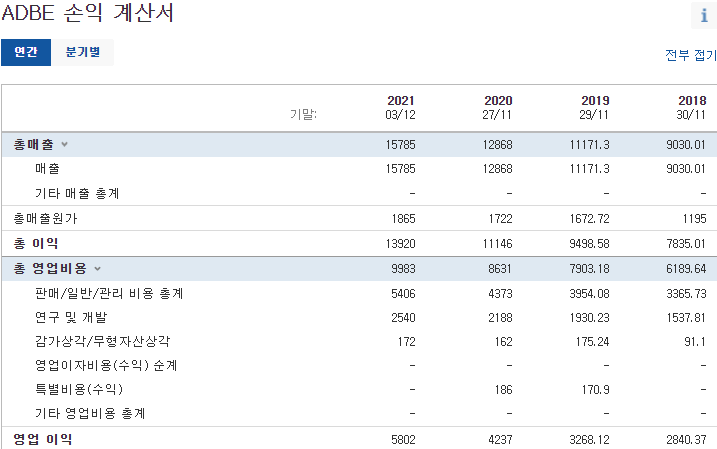Click 연구 및 개발 value 2540
The image size is (717, 449).
[x=403, y=317]
